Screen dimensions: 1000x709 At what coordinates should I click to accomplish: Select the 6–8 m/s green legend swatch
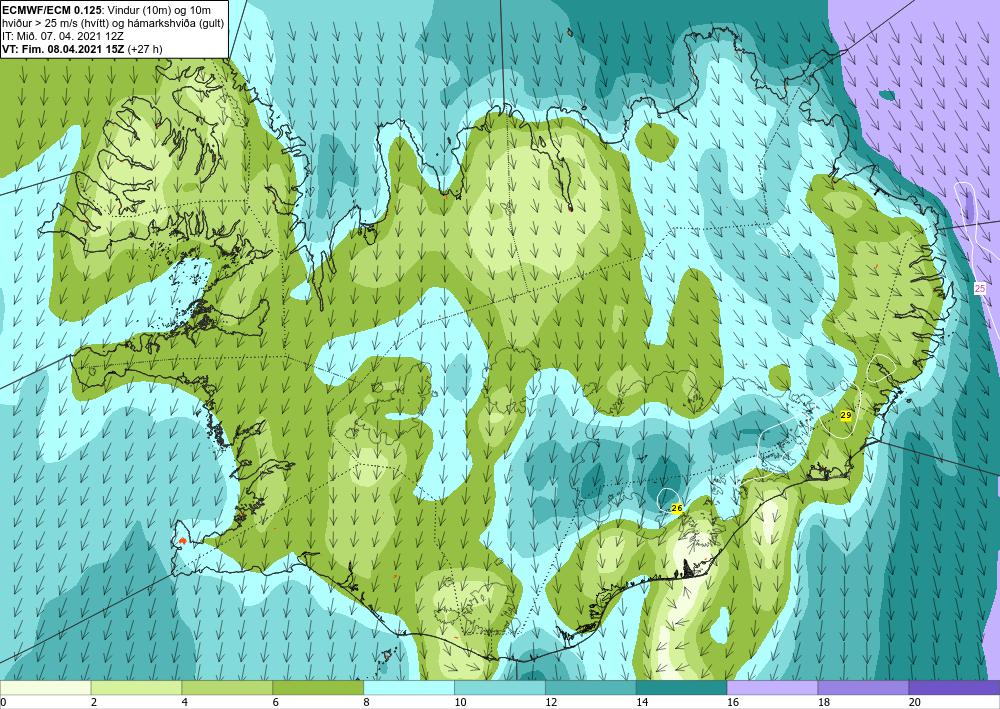point(318,688)
